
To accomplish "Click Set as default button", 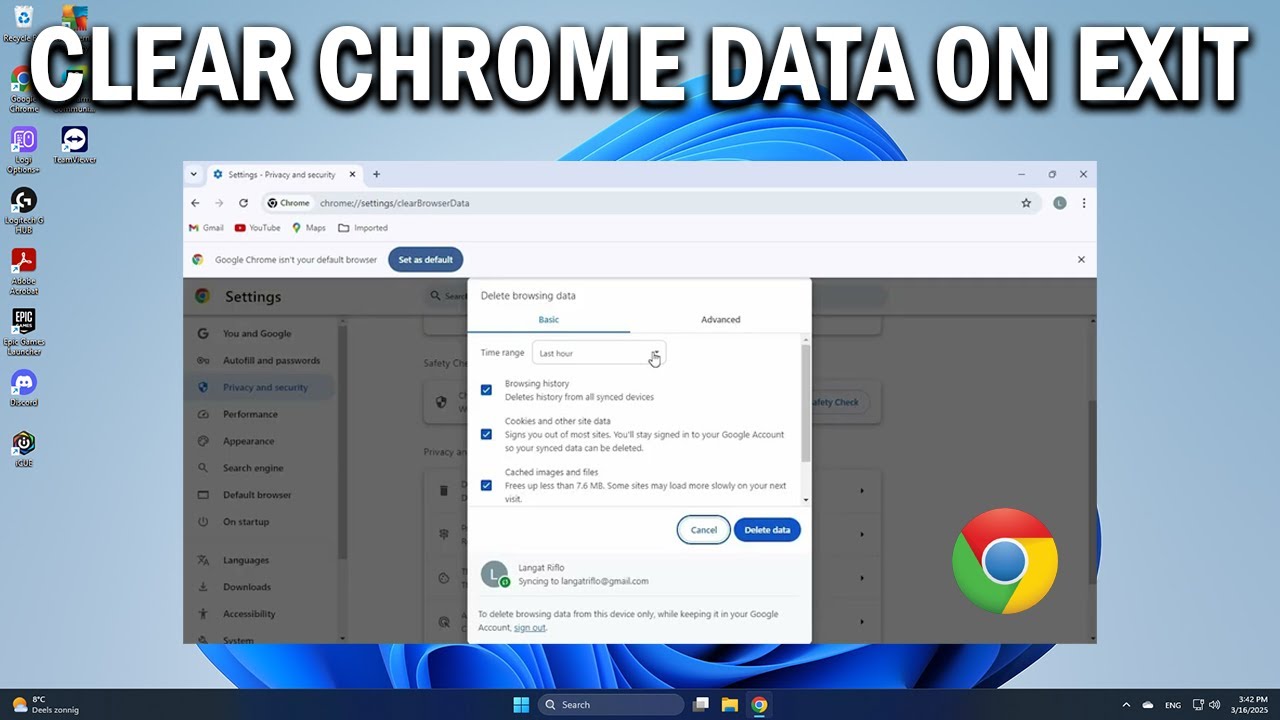I will click(x=426, y=260).
